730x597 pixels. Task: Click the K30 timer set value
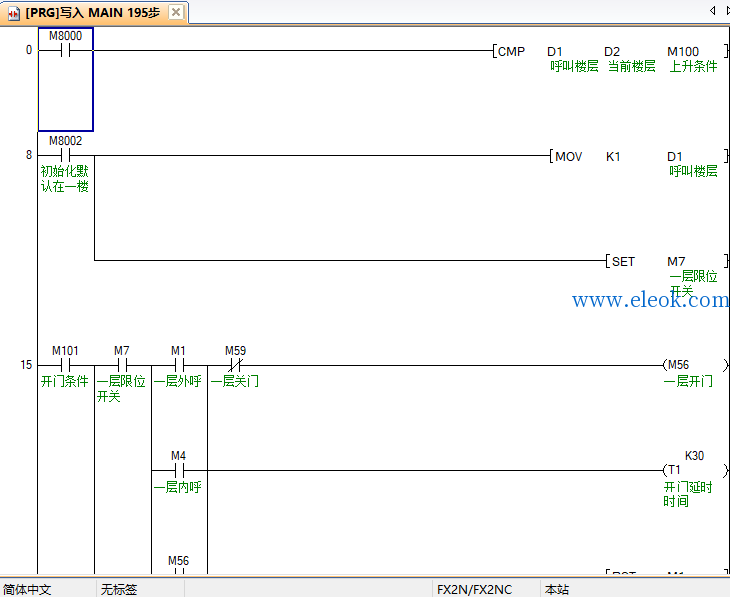tap(694, 455)
